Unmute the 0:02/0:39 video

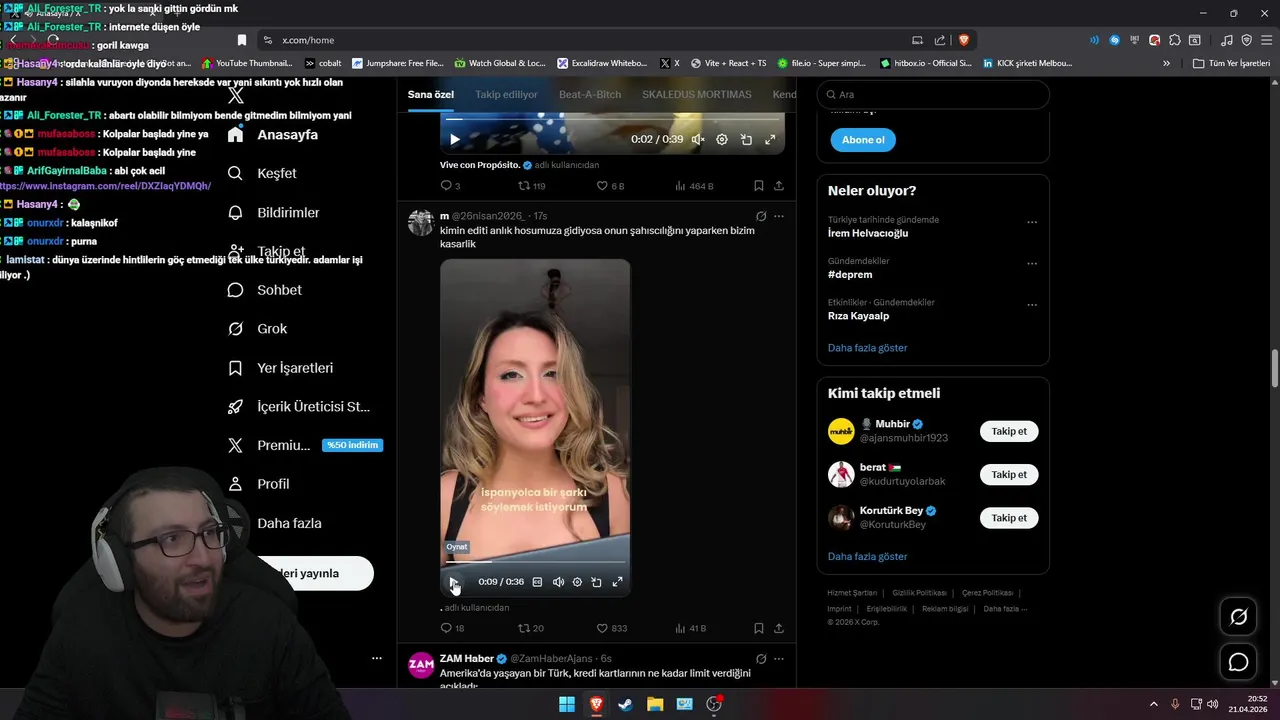click(x=698, y=140)
